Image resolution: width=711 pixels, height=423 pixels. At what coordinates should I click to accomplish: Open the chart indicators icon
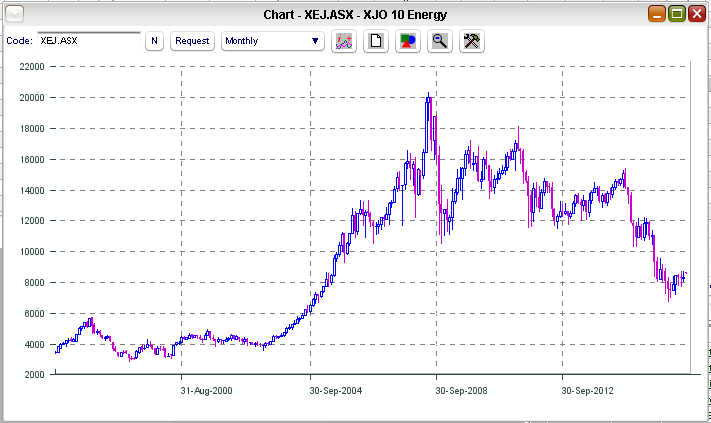point(344,41)
